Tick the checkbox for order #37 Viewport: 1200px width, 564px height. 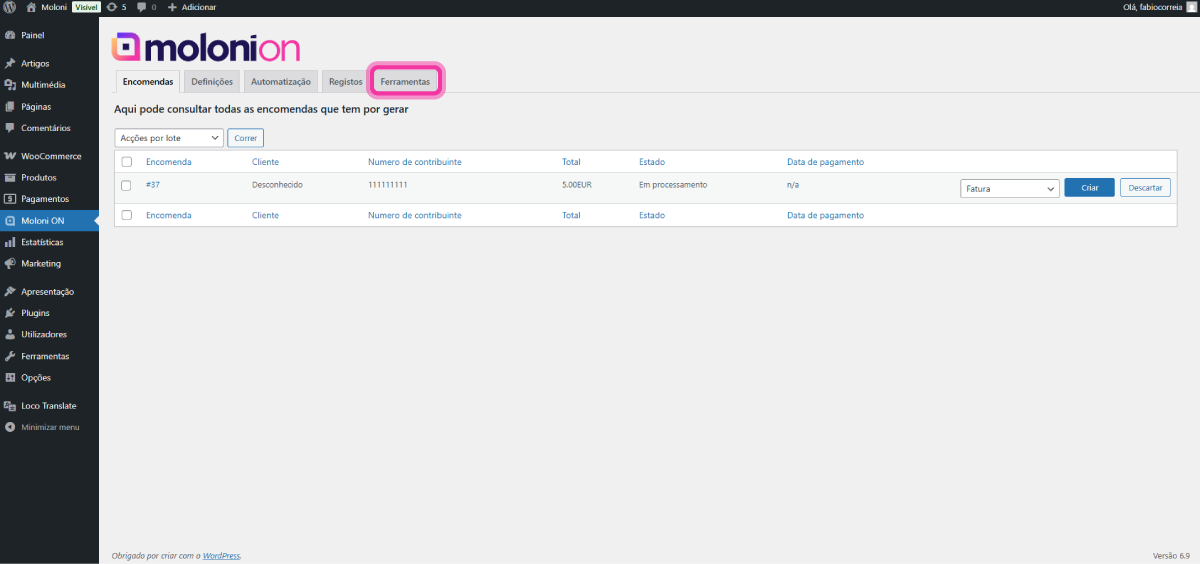click(x=126, y=185)
